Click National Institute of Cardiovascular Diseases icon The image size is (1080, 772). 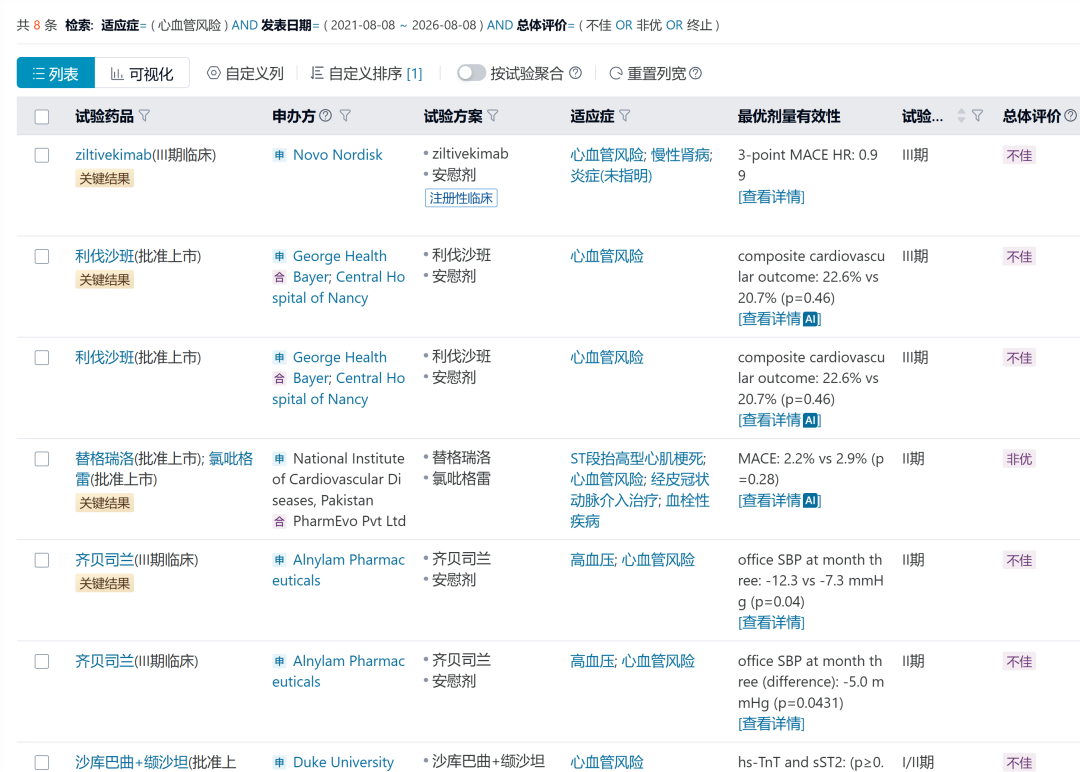[x=279, y=459]
